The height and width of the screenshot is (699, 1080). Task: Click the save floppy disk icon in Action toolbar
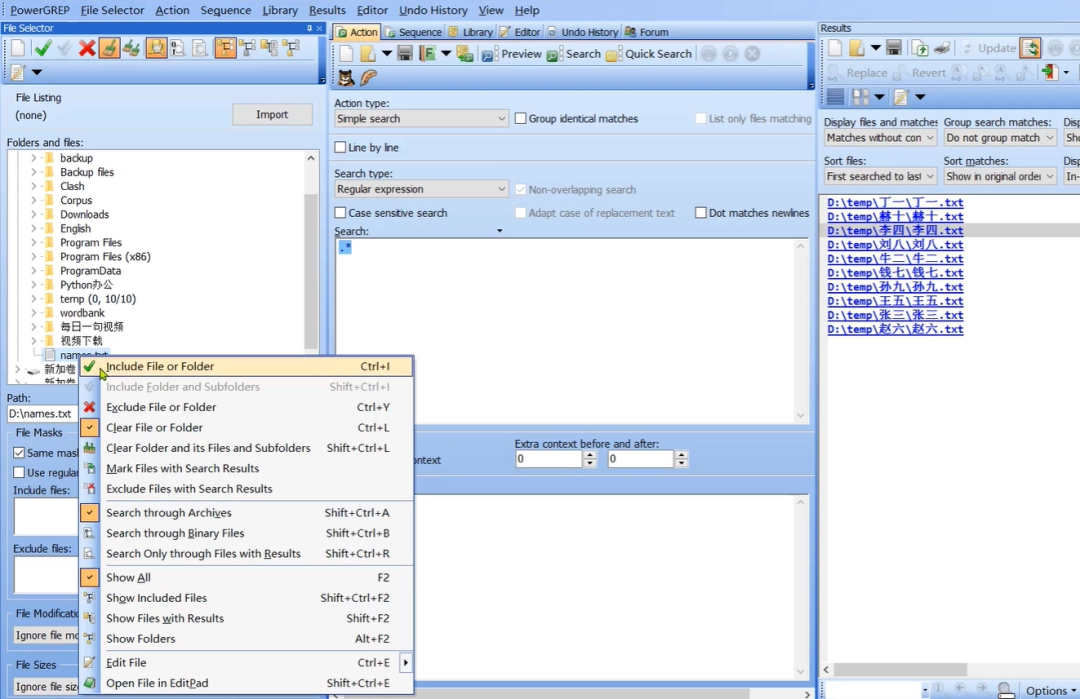(405, 54)
